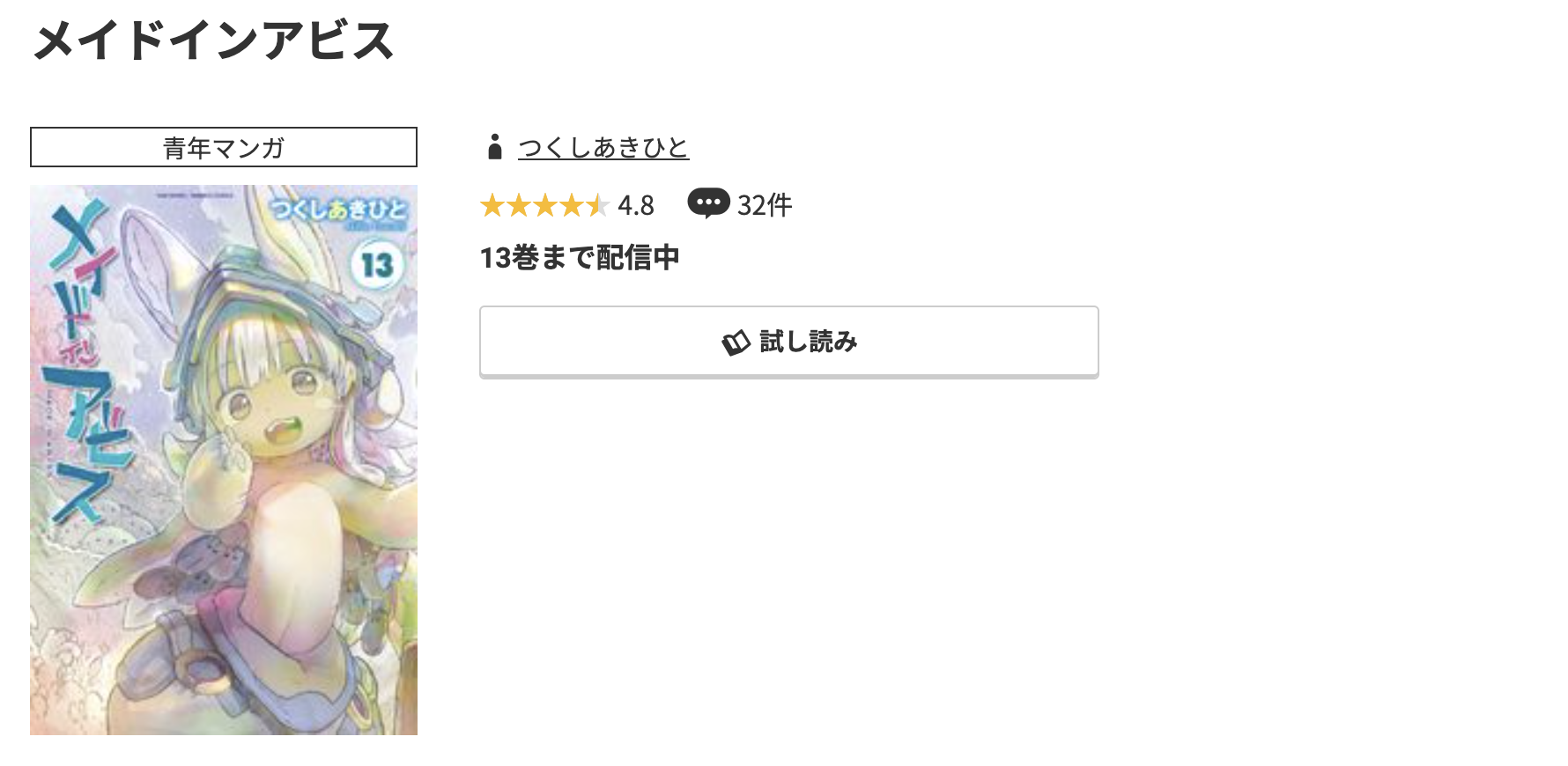Open the volume 13 cover image
This screenshot has width=1568, height=766.
tap(223, 460)
